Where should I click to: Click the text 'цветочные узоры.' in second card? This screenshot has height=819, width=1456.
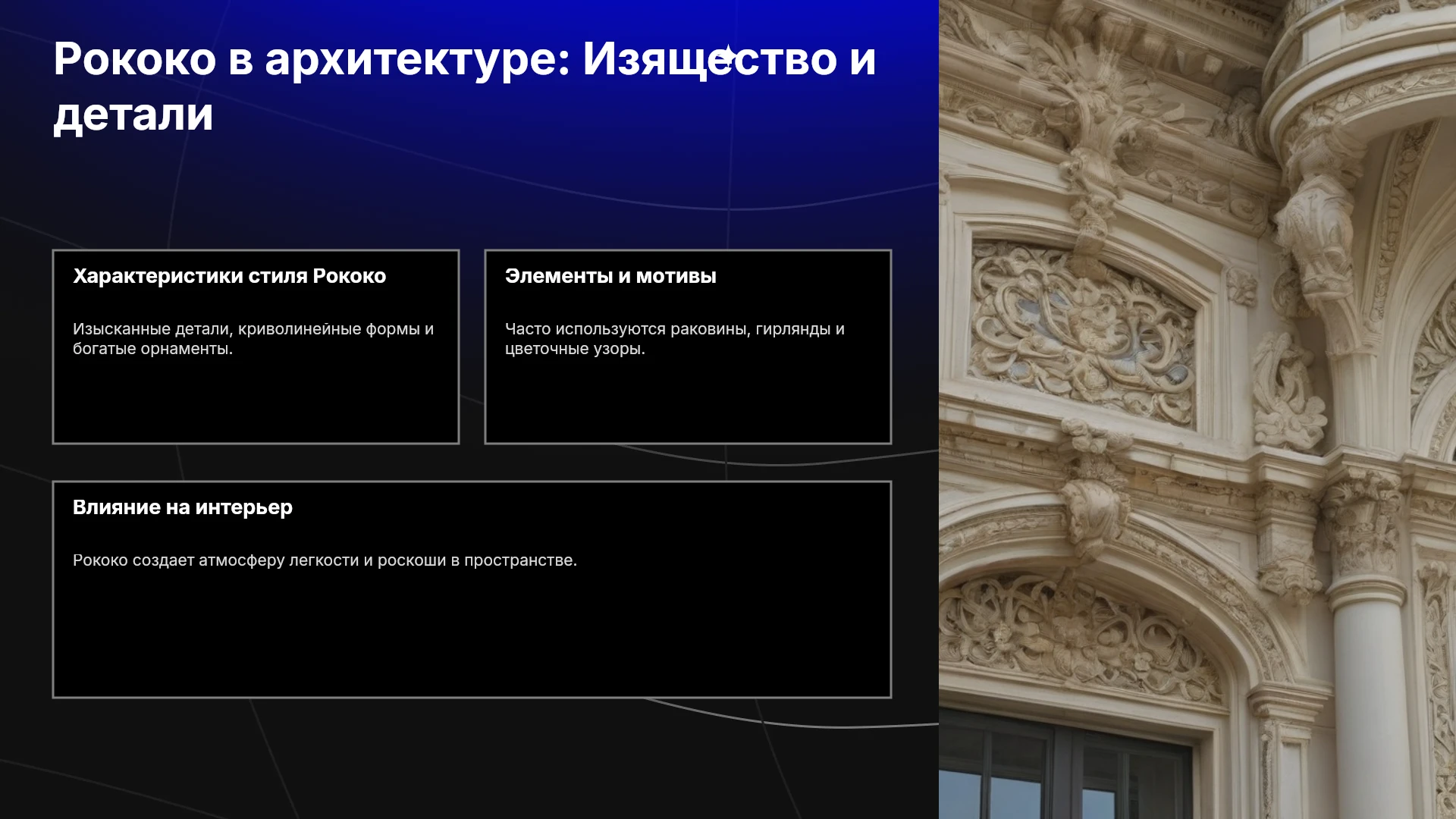[575, 349]
